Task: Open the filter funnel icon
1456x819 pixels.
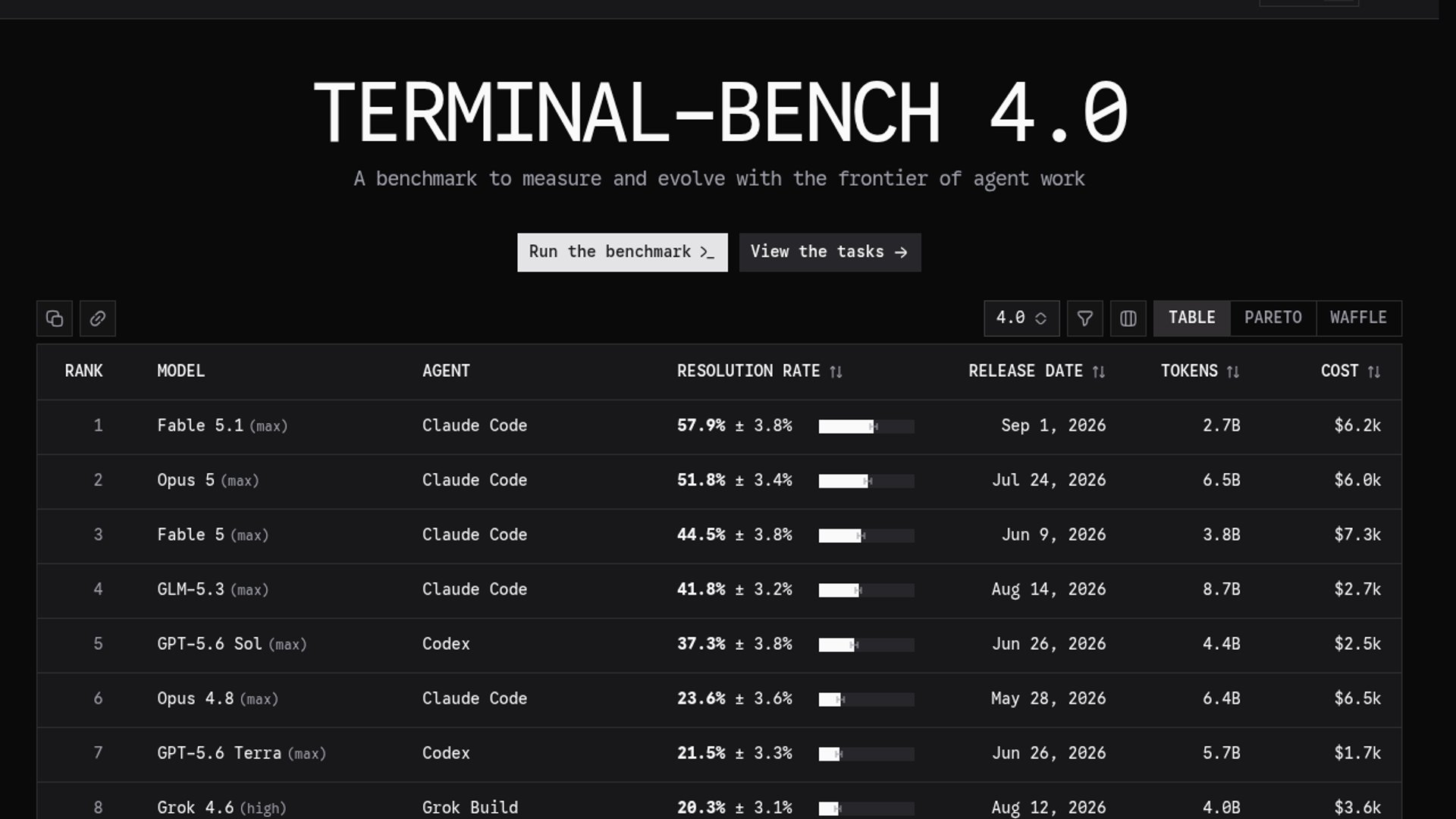Action: click(x=1085, y=318)
